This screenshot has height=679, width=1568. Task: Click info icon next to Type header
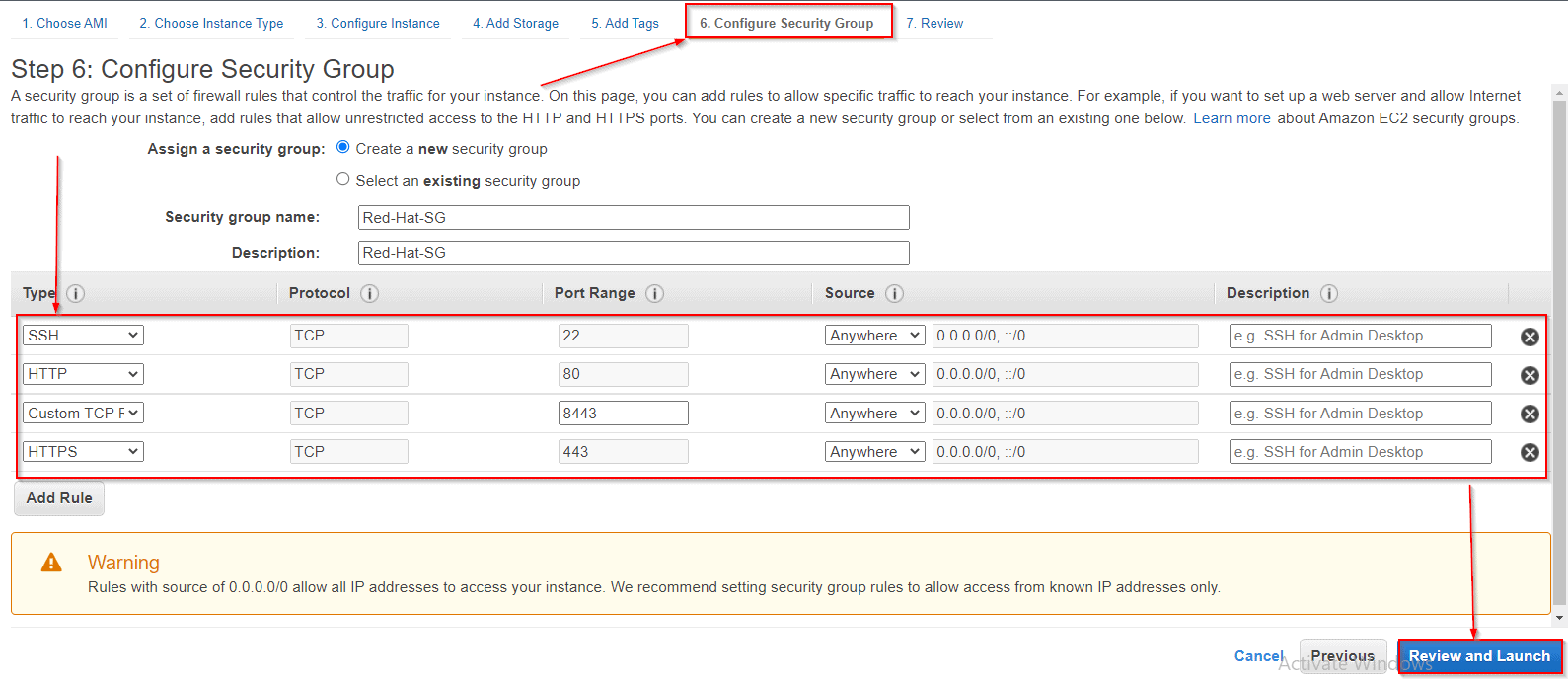[75, 294]
